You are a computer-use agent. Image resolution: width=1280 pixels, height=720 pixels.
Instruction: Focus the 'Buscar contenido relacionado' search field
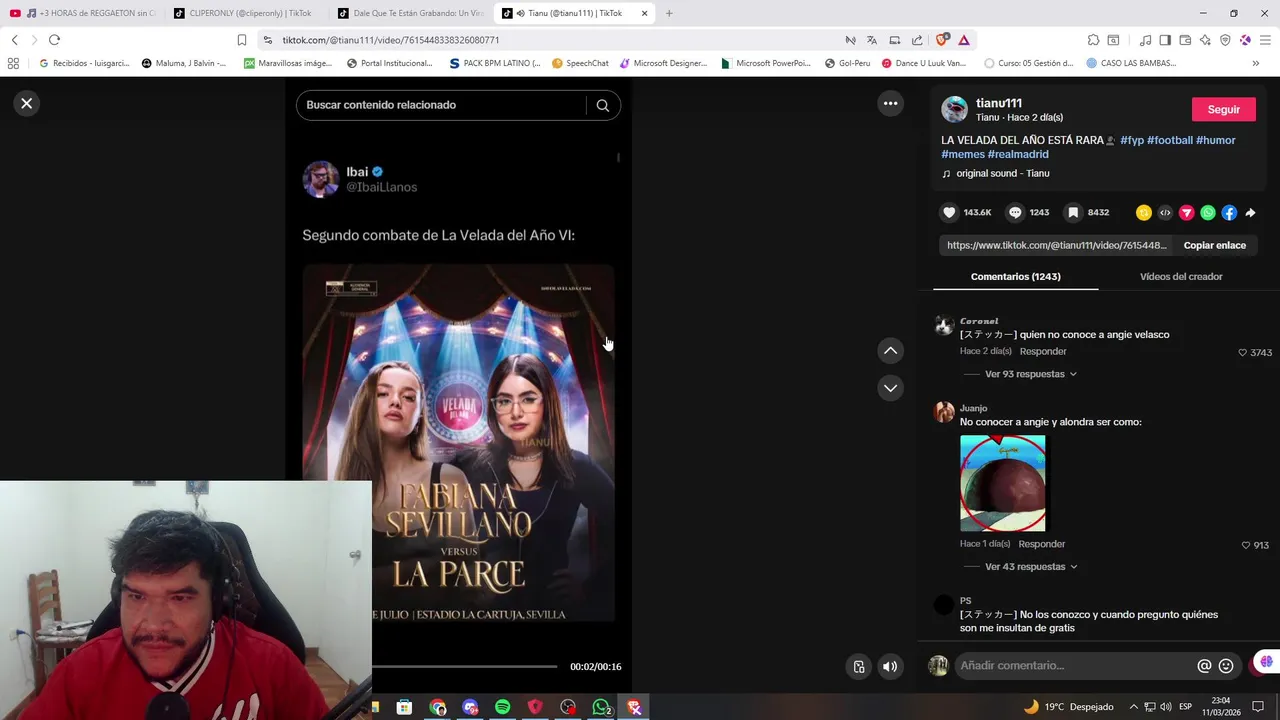(x=443, y=105)
